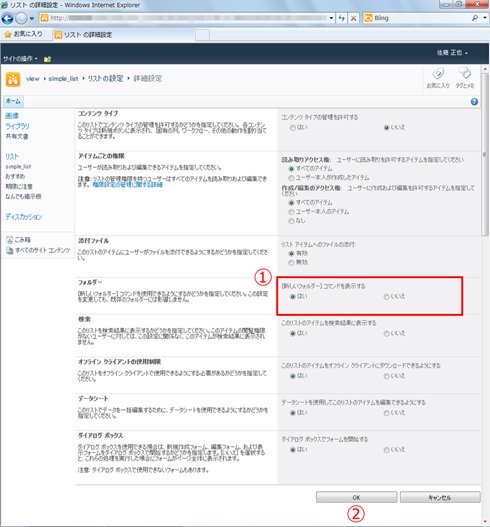490x527 pixels.
Task: Click the orange site logo icon
Action: click(x=13, y=79)
